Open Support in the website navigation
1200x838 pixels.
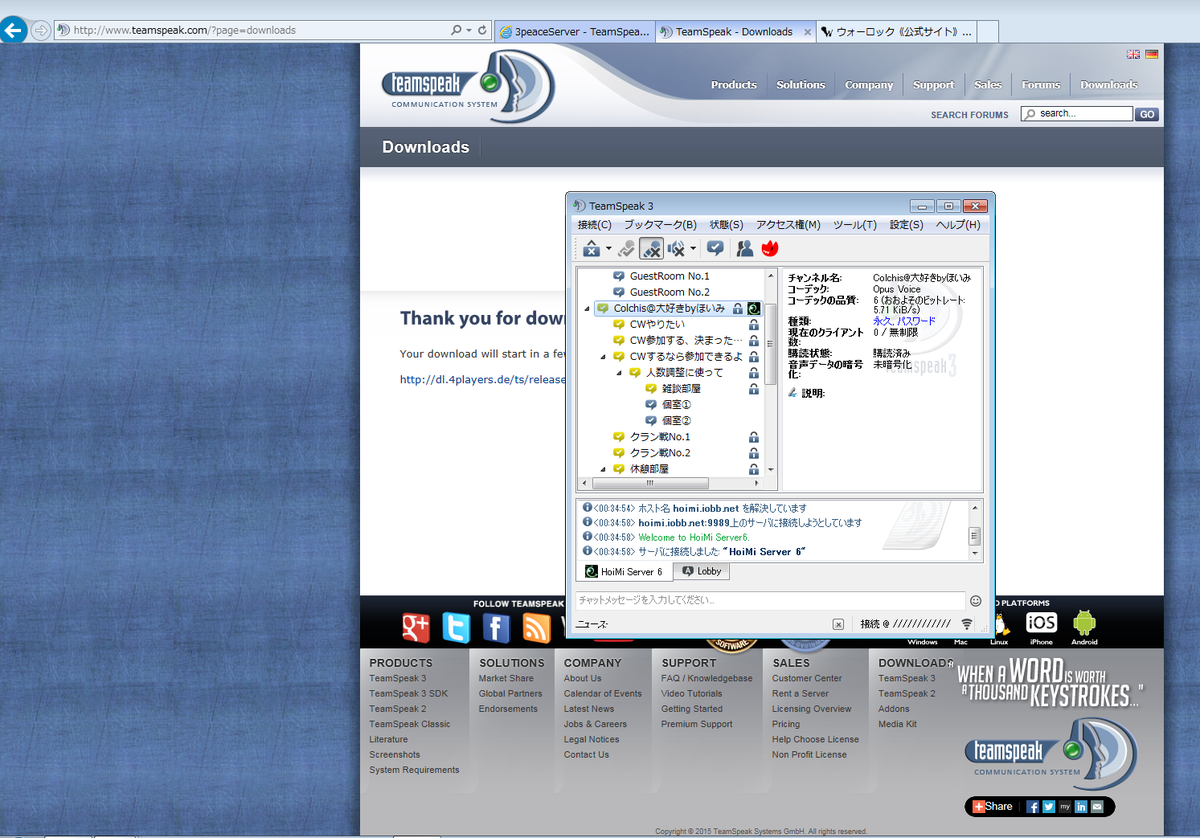pyautogui.click(x=933, y=85)
